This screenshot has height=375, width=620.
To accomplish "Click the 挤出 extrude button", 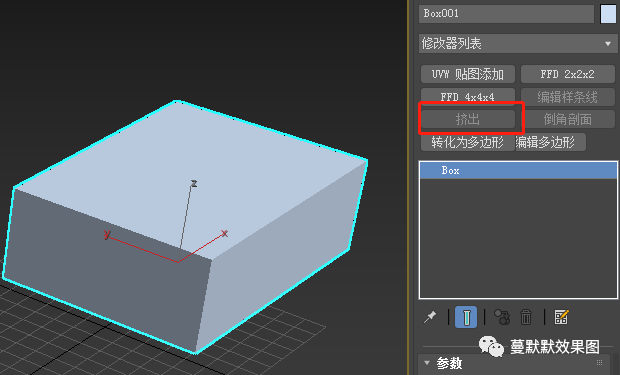I will click(x=468, y=119).
